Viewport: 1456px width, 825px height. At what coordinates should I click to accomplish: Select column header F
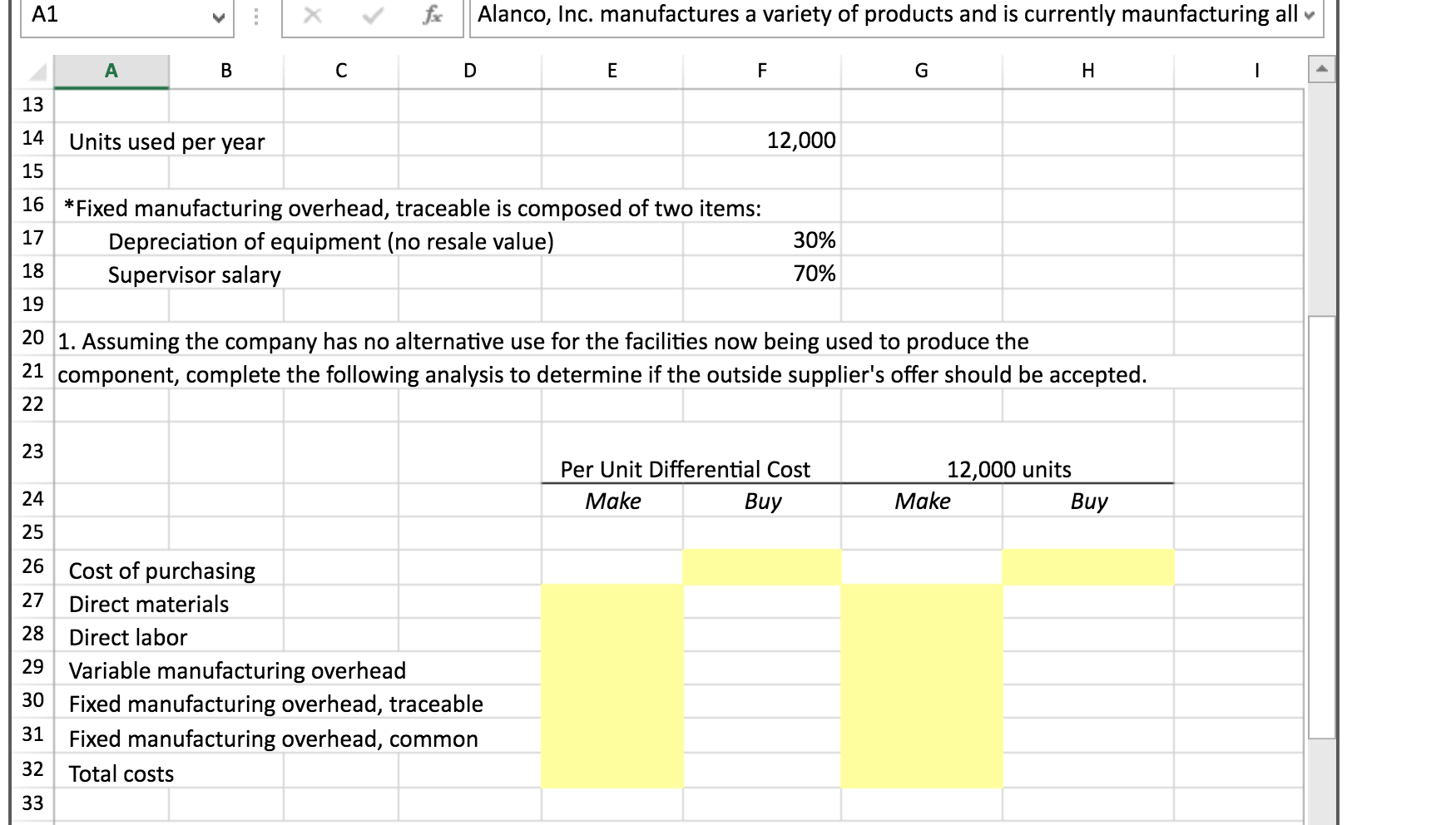pyautogui.click(x=762, y=71)
